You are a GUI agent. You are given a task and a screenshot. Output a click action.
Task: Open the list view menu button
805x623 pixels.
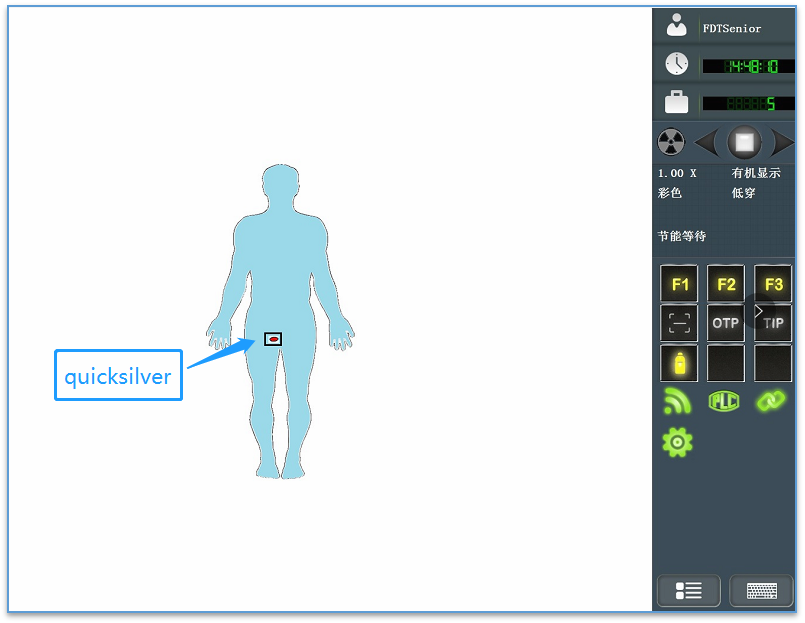(x=688, y=591)
